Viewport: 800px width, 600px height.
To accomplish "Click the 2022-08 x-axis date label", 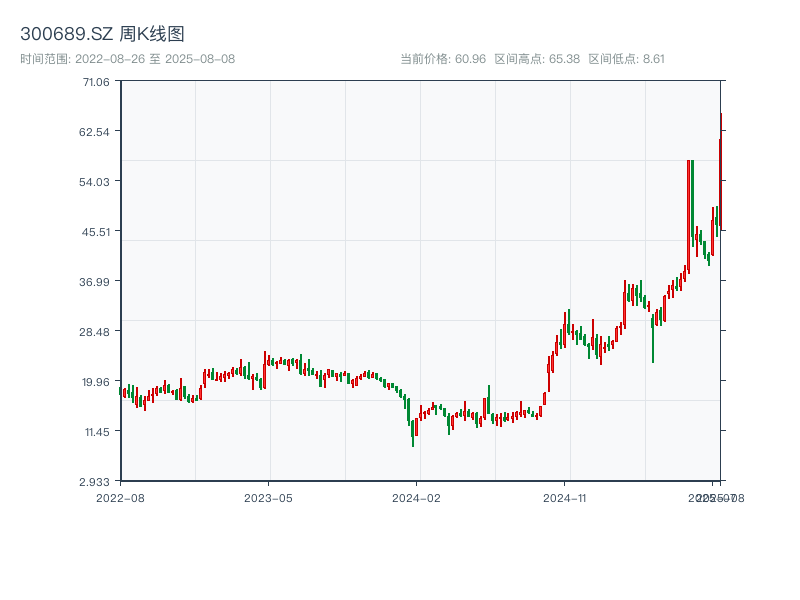I will pos(120,497).
